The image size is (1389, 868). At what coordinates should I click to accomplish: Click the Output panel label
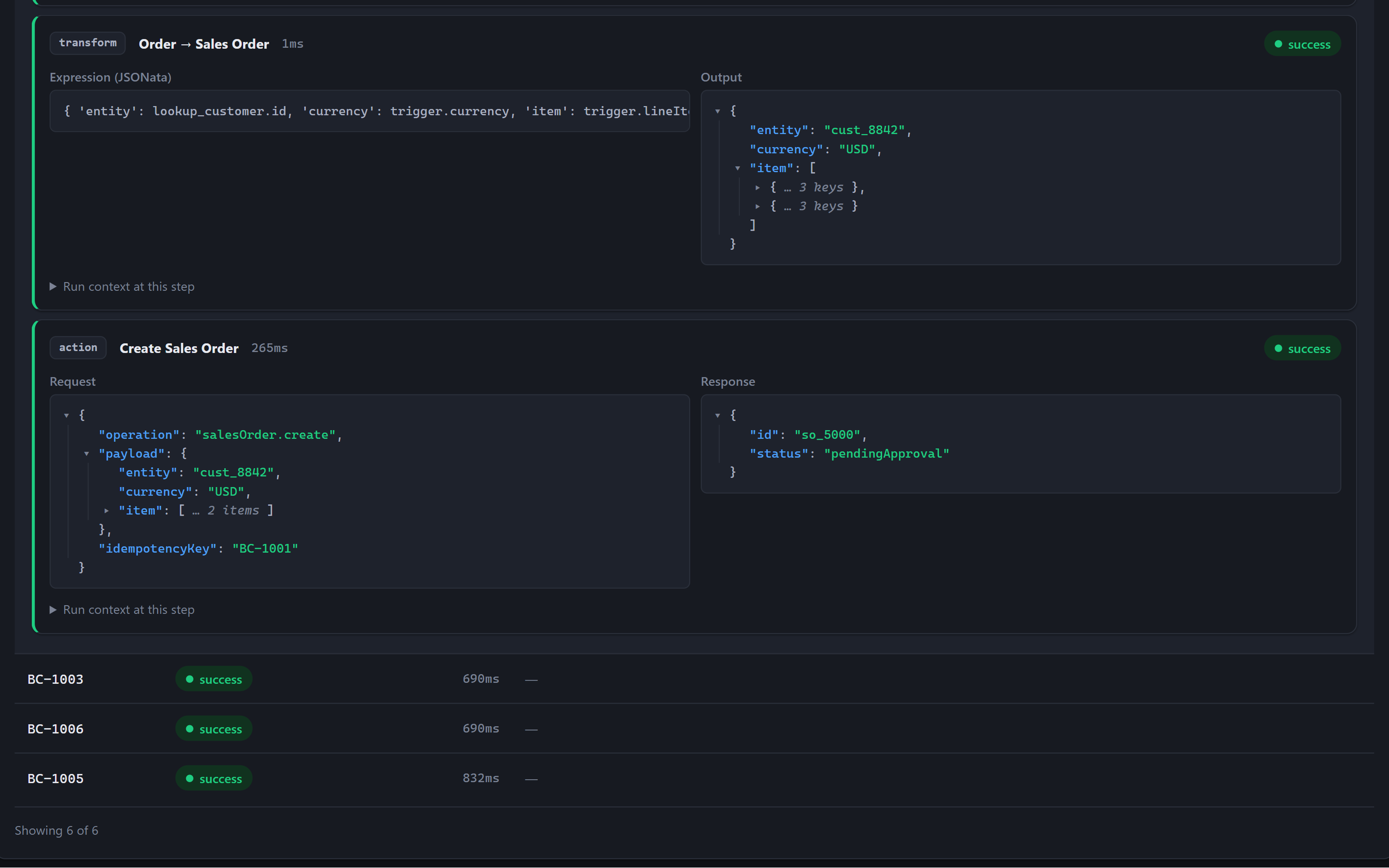[x=721, y=78]
